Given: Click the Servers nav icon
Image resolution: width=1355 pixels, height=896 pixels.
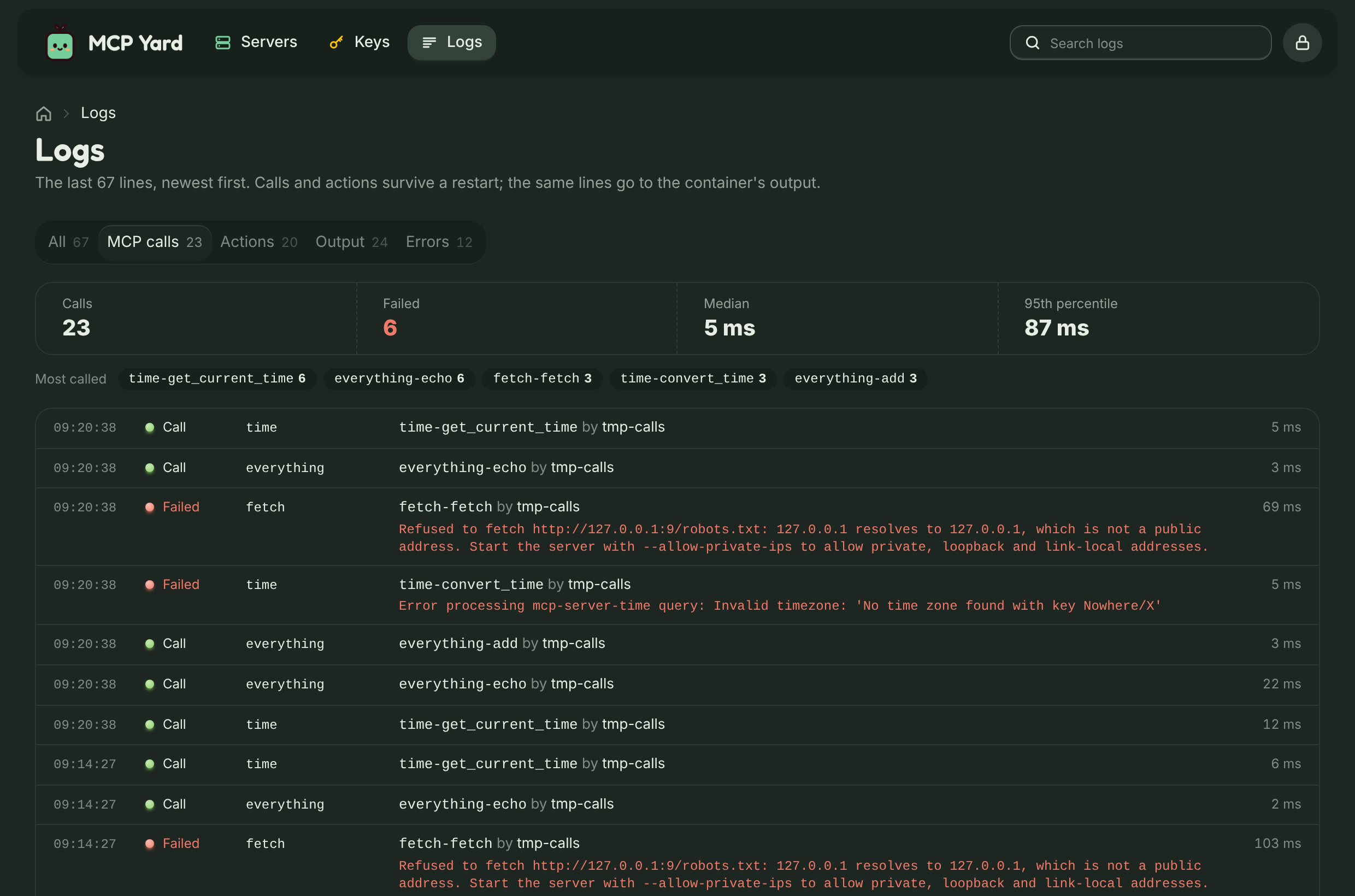Looking at the screenshot, I should 222,43.
